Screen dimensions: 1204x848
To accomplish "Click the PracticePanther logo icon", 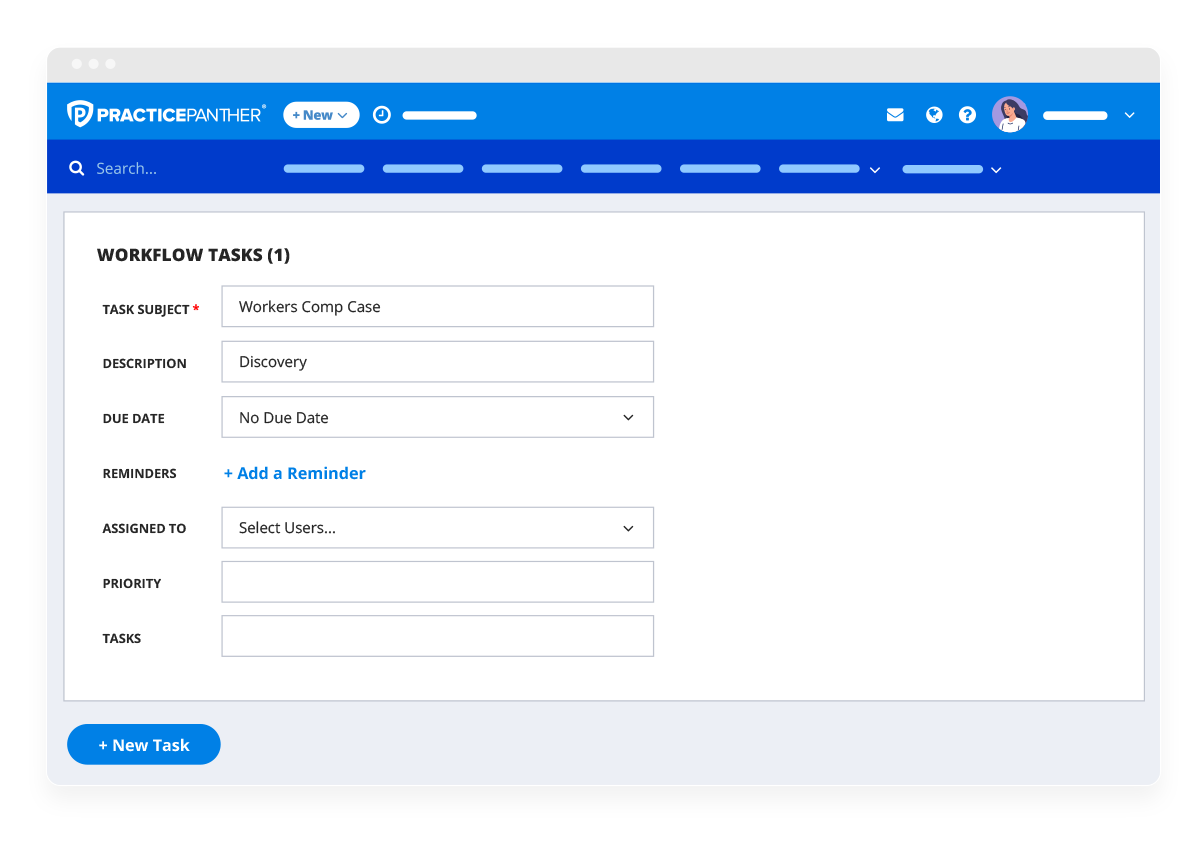I will (x=80, y=113).
